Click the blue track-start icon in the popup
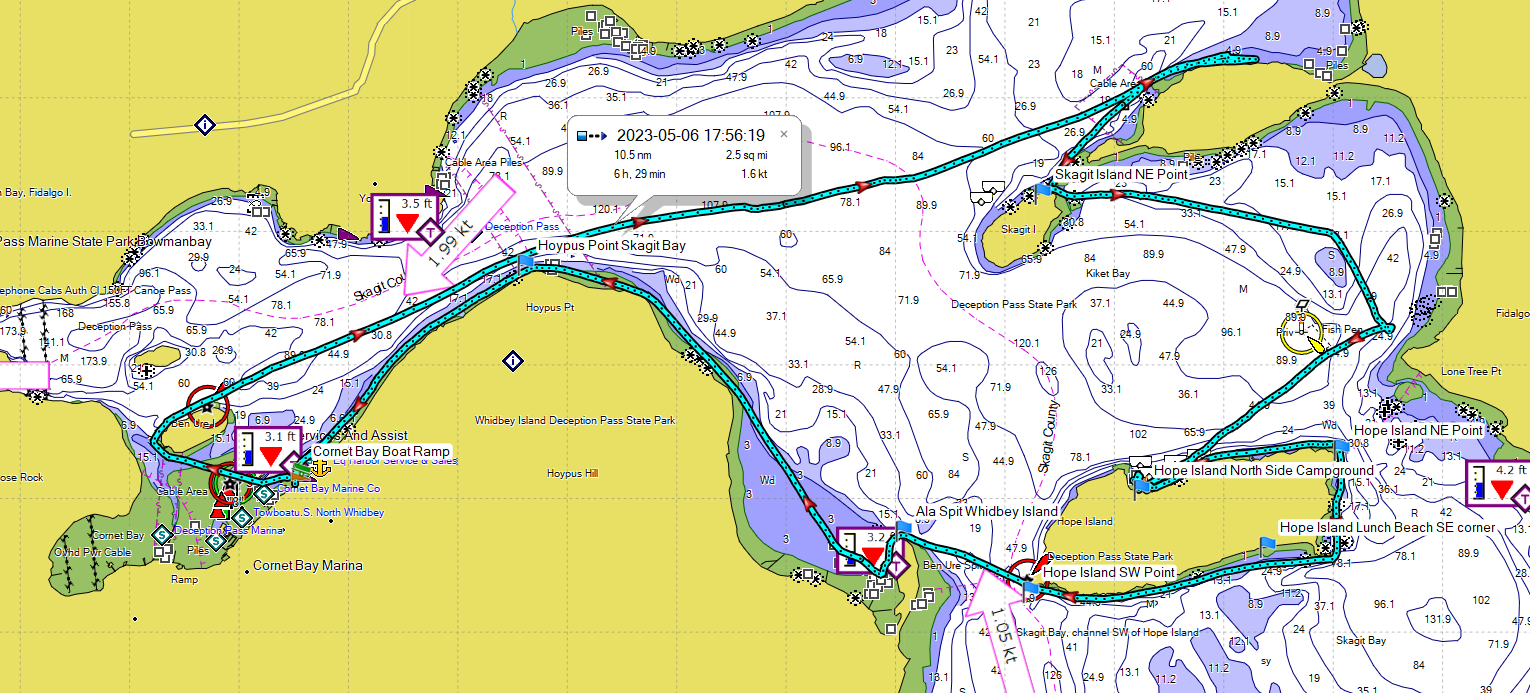The width and height of the screenshot is (1530, 693). coord(581,134)
